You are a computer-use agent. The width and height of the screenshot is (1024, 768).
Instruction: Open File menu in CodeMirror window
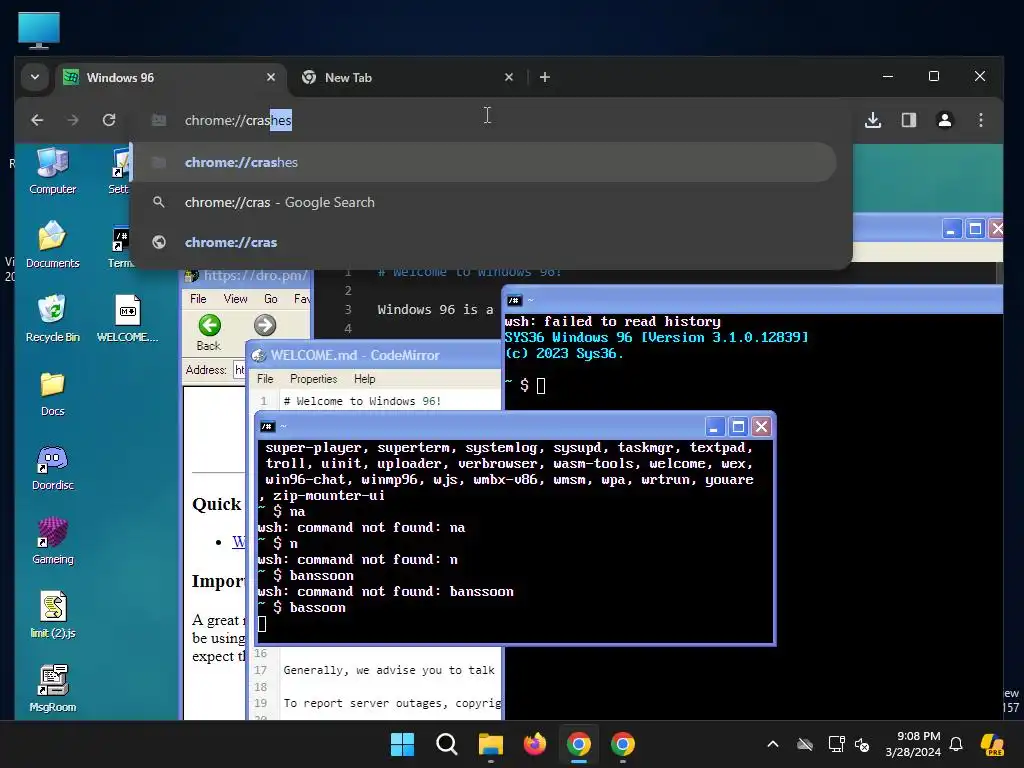tap(265, 379)
